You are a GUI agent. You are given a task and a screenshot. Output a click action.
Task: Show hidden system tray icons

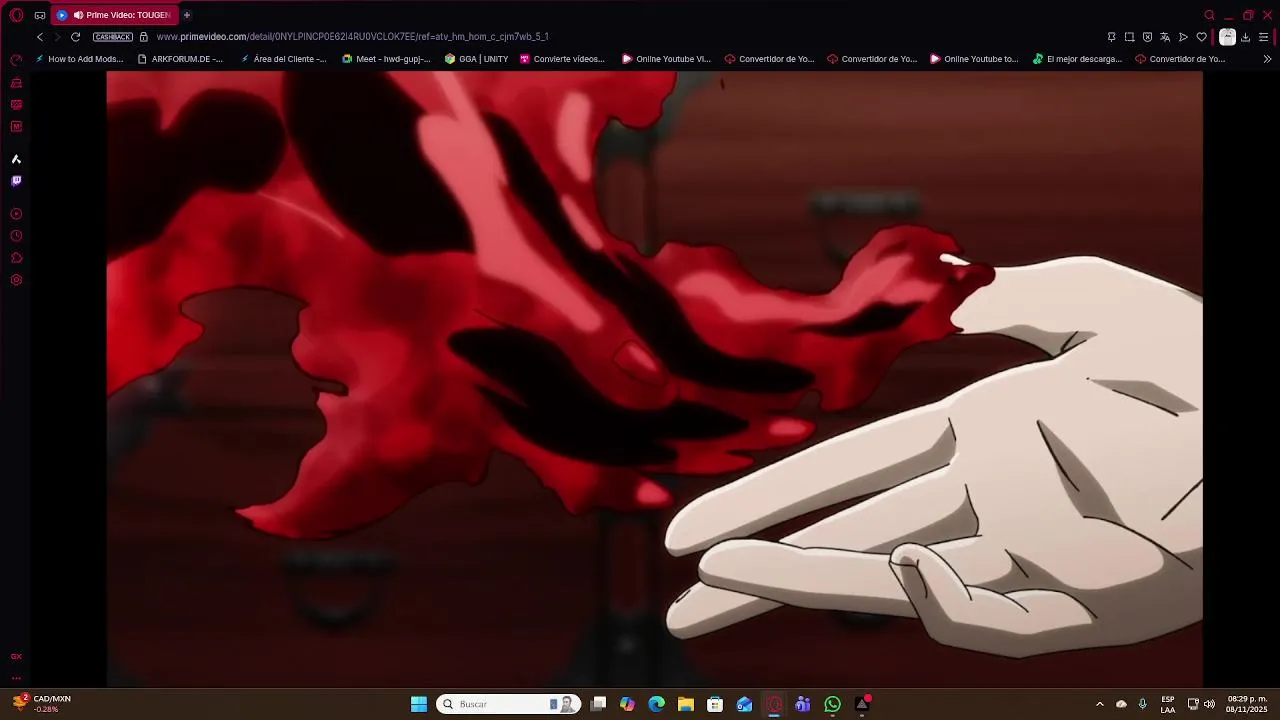[1099, 704]
